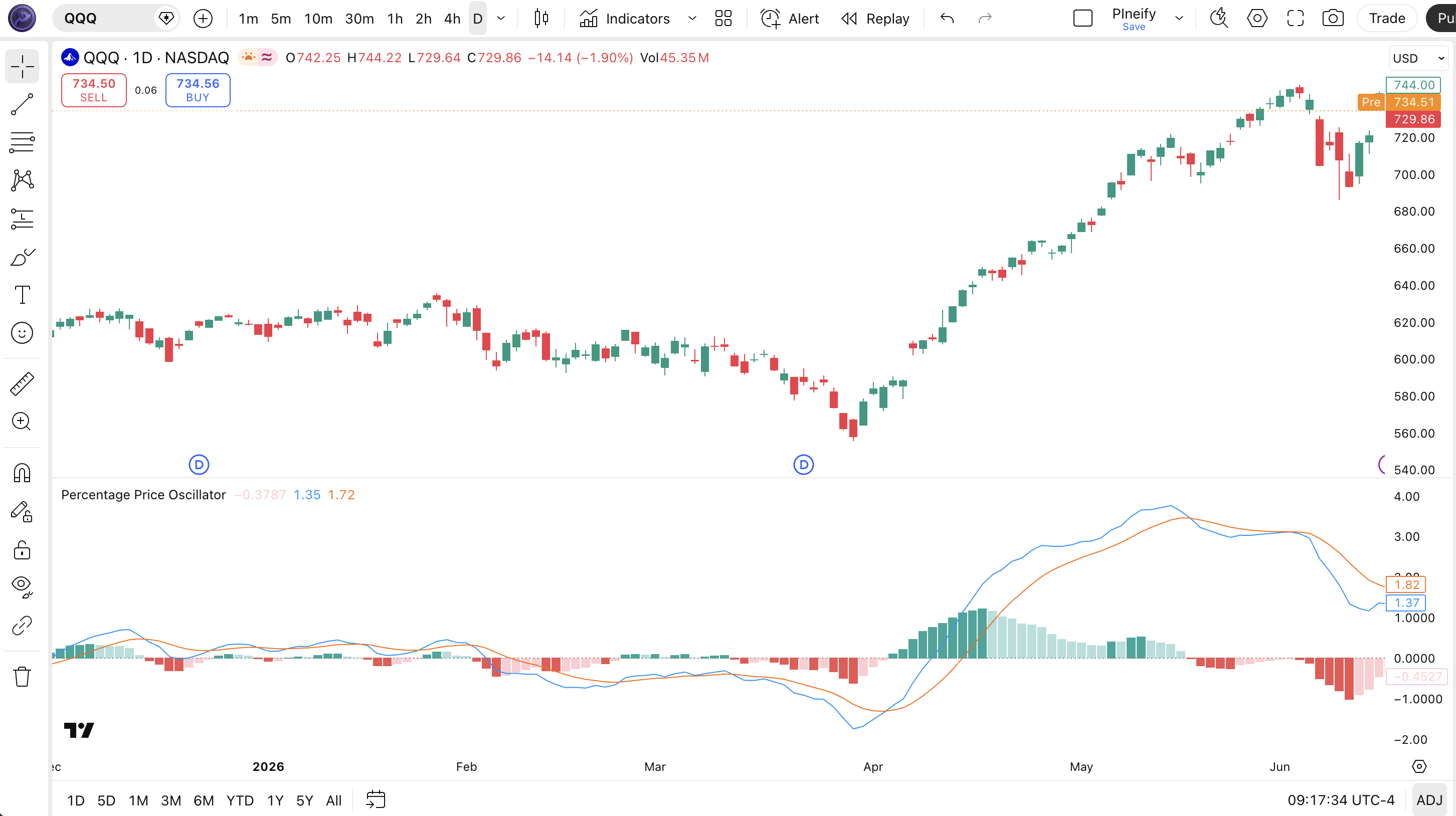Toggle lock all drawing tools
Viewport: 1456px width, 816px height.
pos(22,549)
